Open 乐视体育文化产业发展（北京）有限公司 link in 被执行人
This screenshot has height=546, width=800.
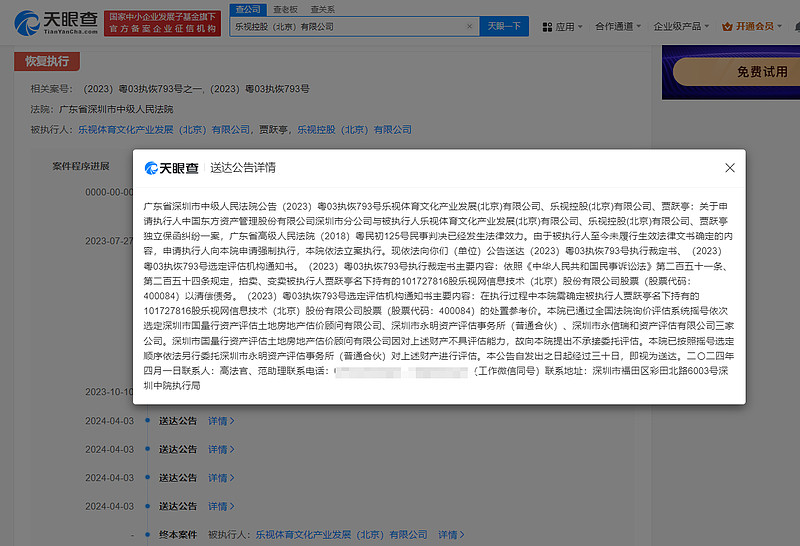point(164,130)
